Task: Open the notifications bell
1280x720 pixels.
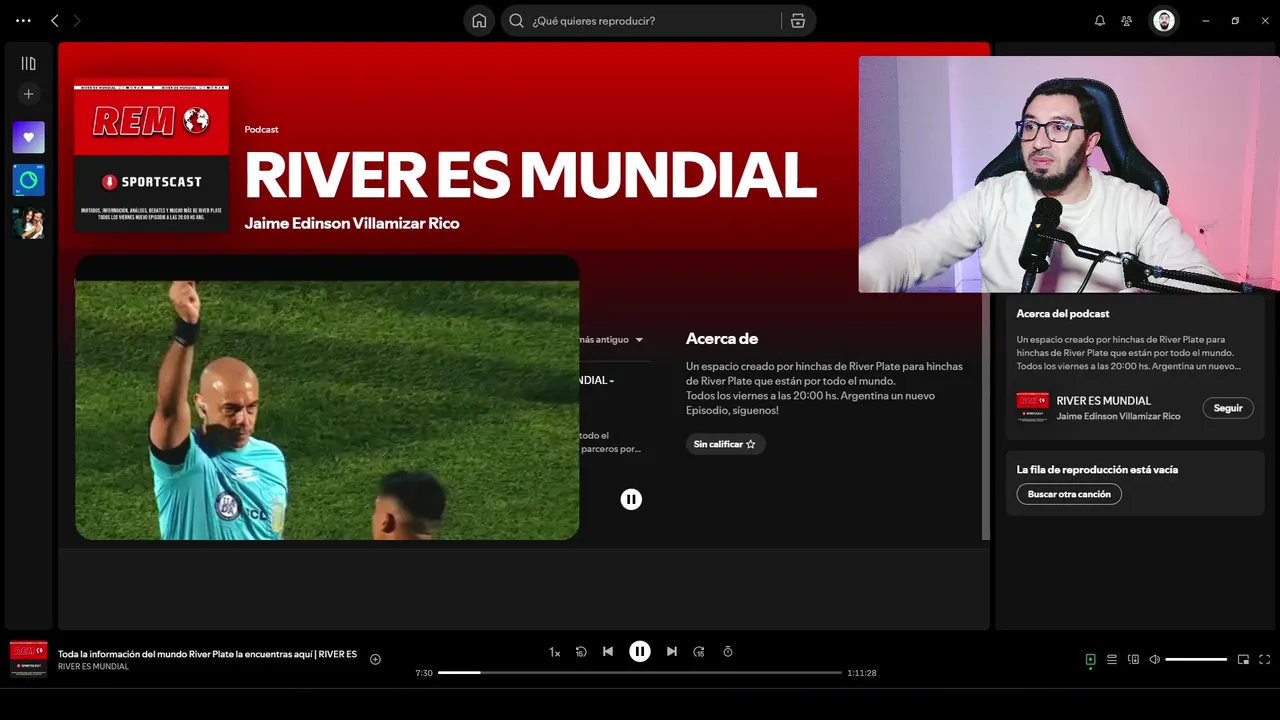Action: (1100, 20)
